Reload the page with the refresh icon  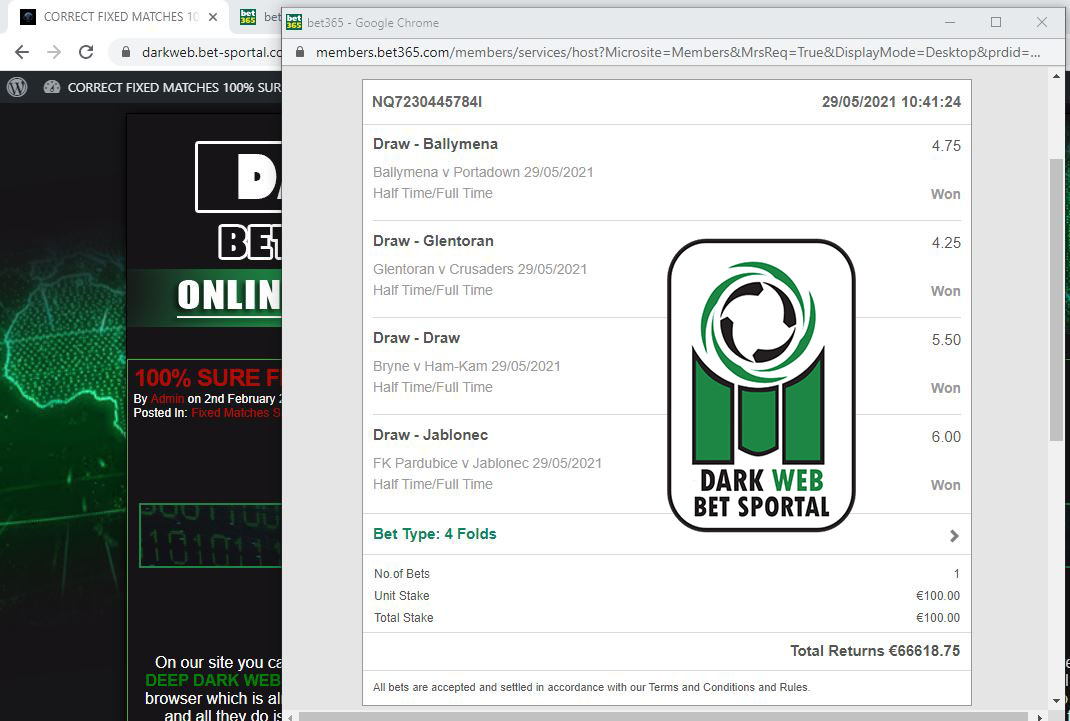click(x=86, y=53)
